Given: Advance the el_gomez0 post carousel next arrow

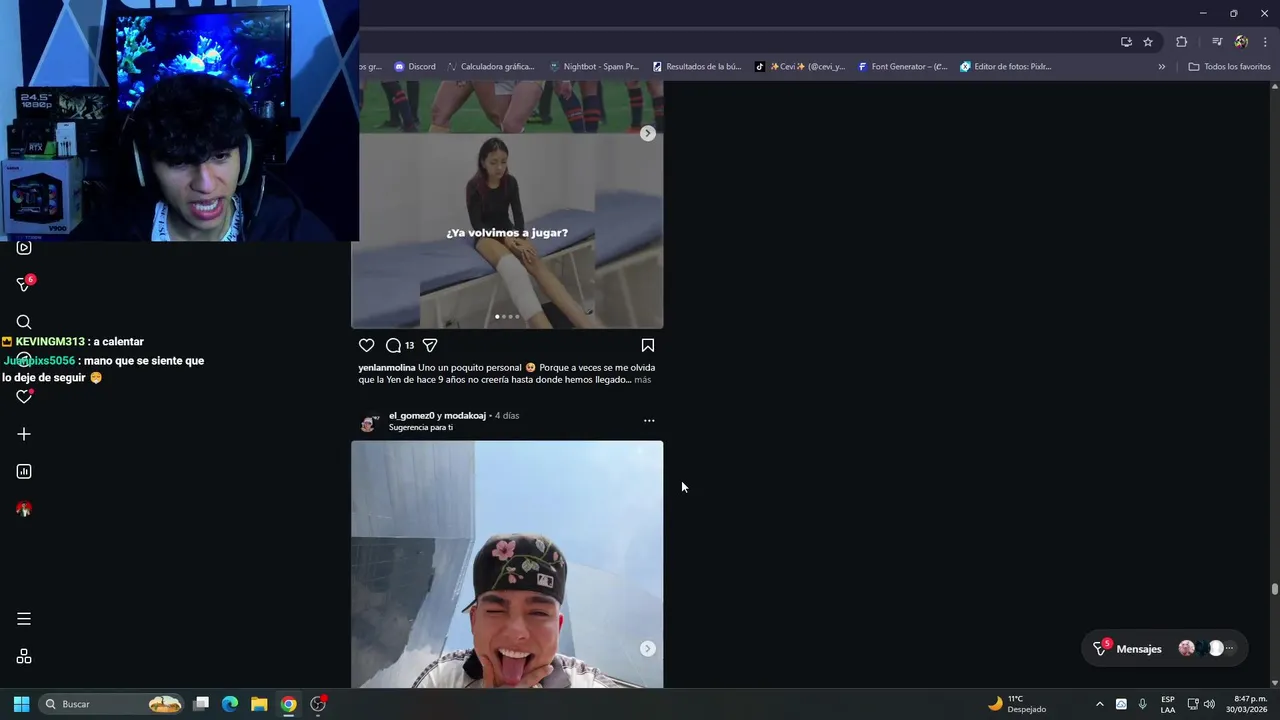Looking at the screenshot, I should pyautogui.click(x=648, y=649).
